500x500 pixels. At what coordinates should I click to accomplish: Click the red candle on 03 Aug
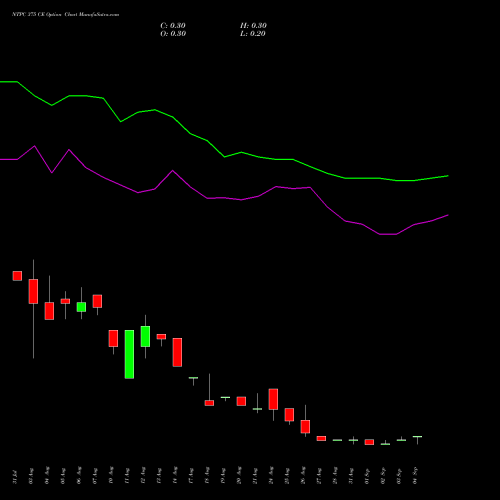pos(33,291)
